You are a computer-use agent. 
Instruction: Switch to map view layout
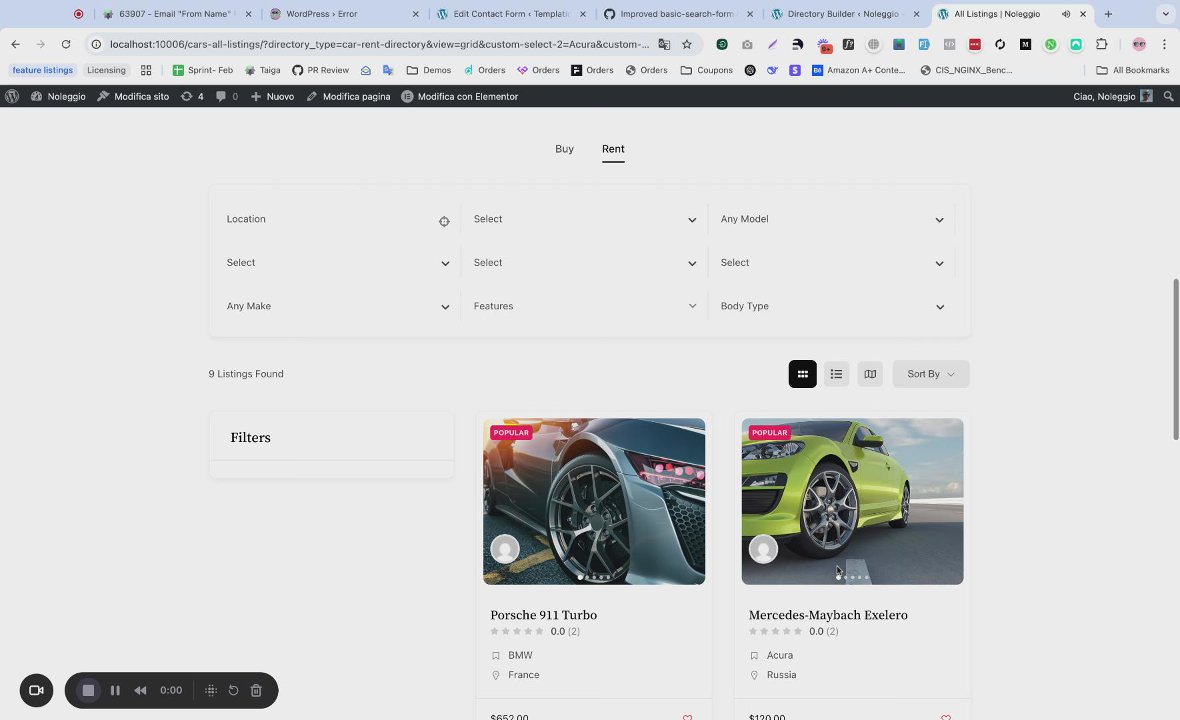click(870, 374)
